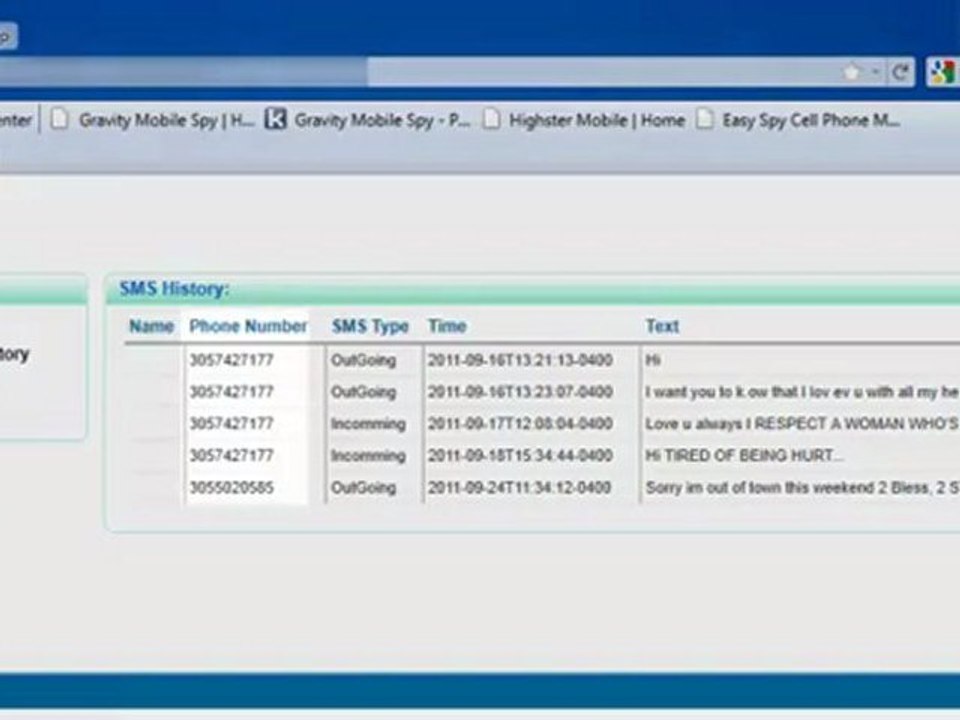Click time 2011-09-16T13:23:07-0400

click(x=520, y=392)
